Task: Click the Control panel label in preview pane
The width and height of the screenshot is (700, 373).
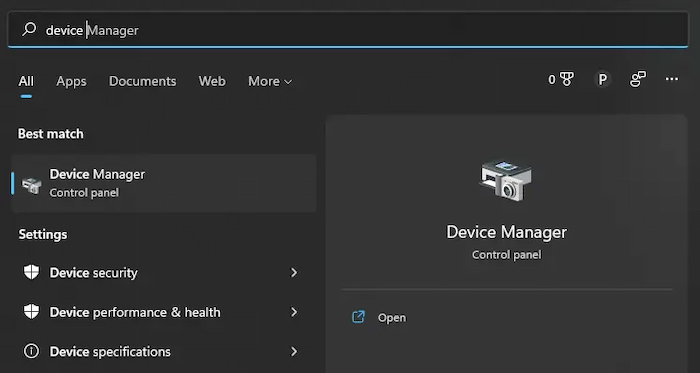Action: coord(507,255)
